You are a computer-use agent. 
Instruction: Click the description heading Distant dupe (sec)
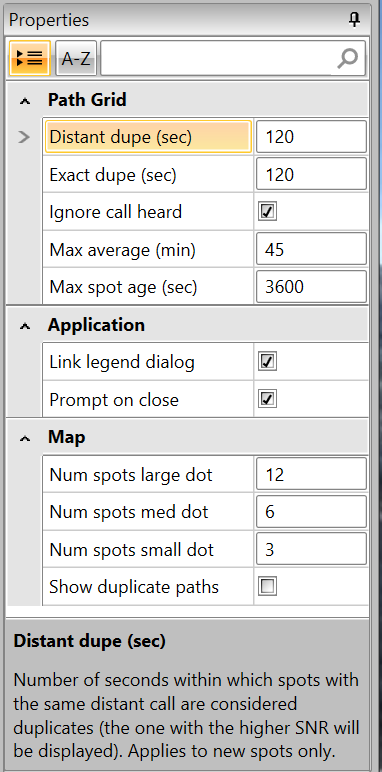(x=90, y=641)
